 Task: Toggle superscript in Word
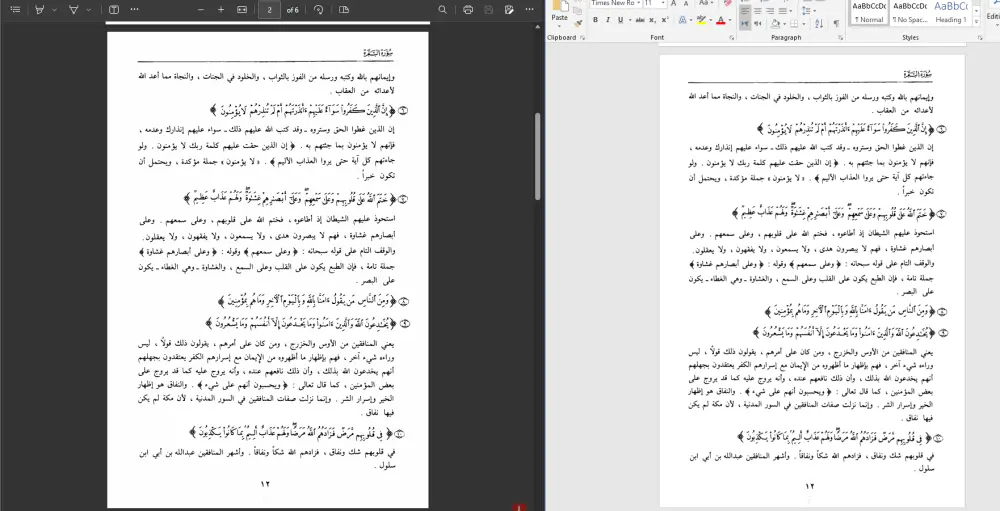665,20
